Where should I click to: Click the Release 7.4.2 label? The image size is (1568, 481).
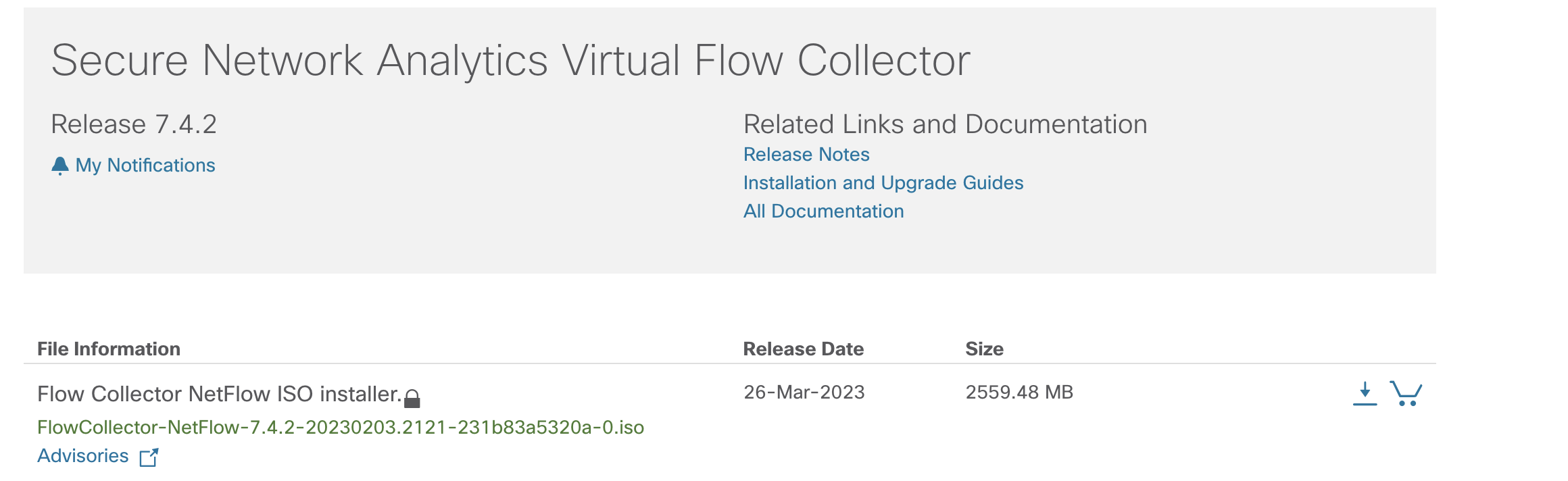point(134,124)
